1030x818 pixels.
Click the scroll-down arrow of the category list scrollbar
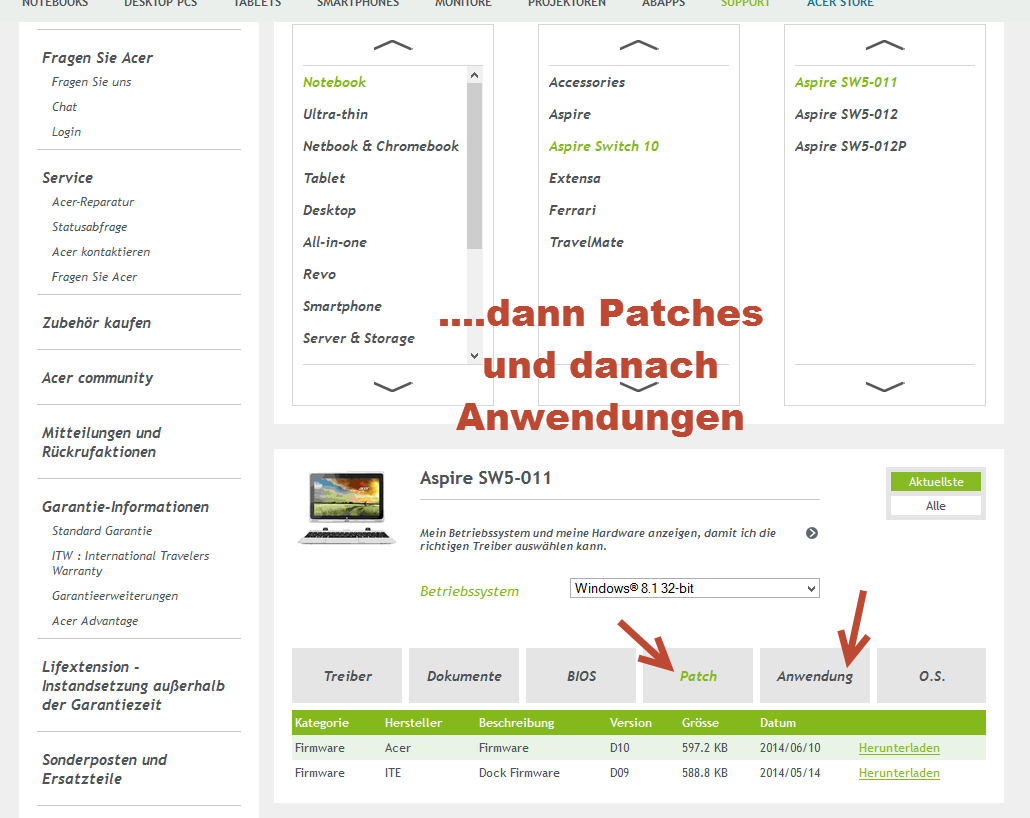(x=474, y=355)
